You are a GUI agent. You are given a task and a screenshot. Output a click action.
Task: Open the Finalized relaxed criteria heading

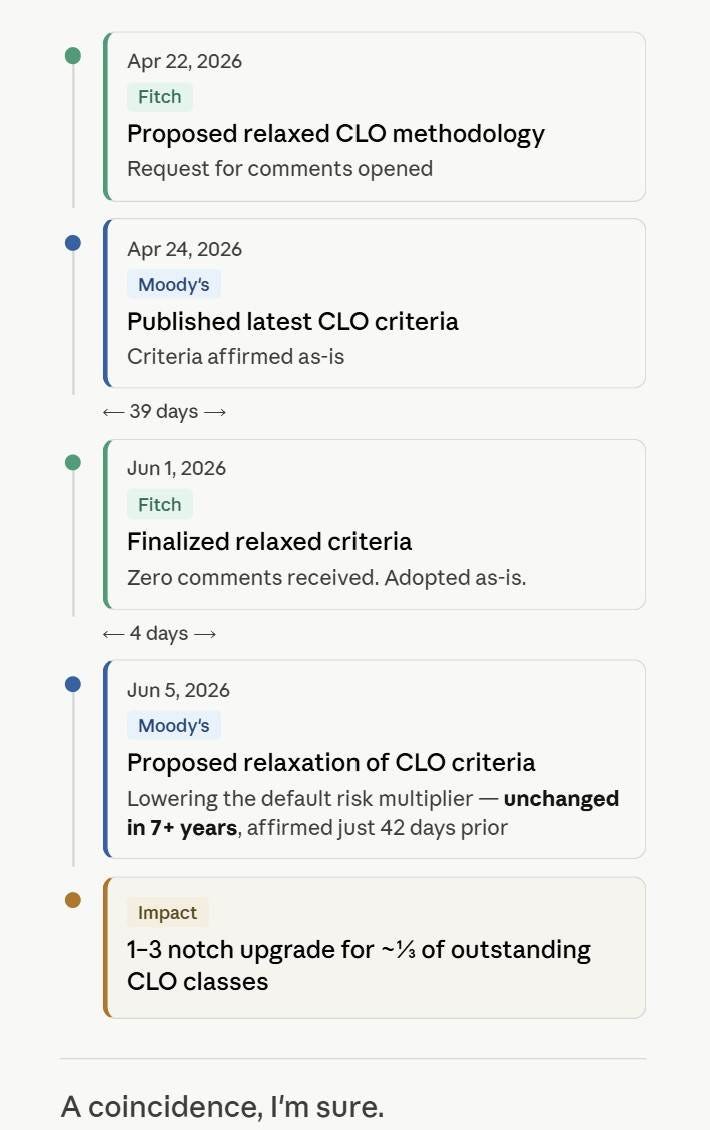tap(270, 541)
